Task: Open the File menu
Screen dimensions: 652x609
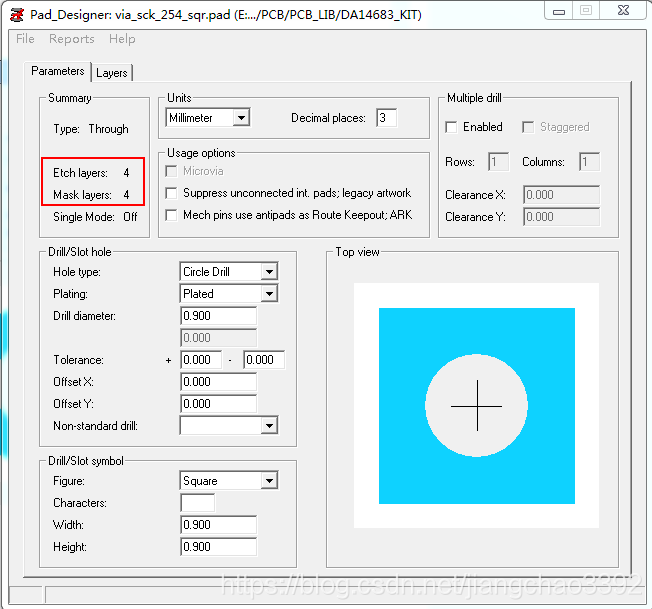Action: coord(25,39)
